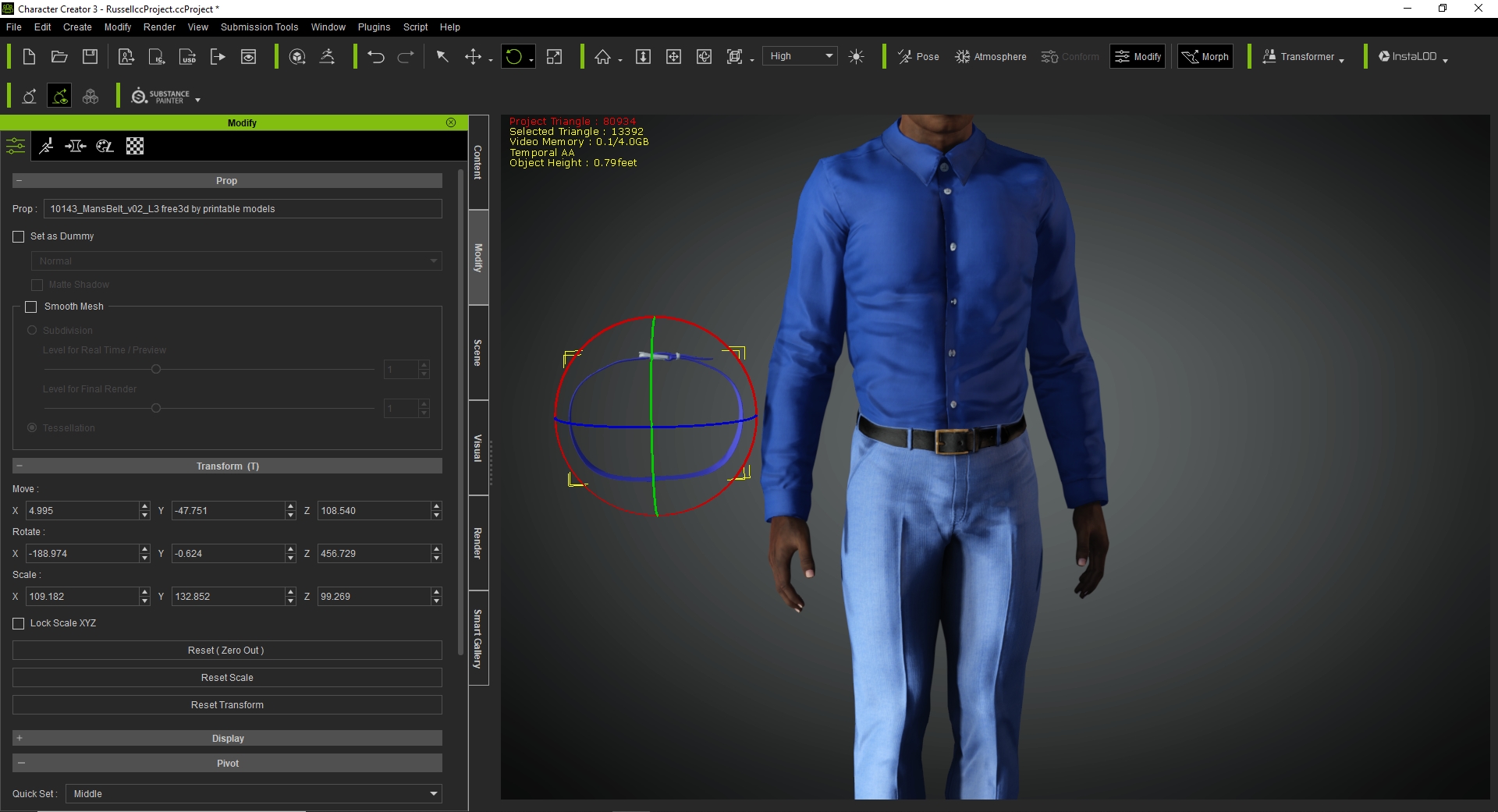Open the Material palette tab icon
Image resolution: width=1498 pixels, height=812 pixels.
(105, 146)
